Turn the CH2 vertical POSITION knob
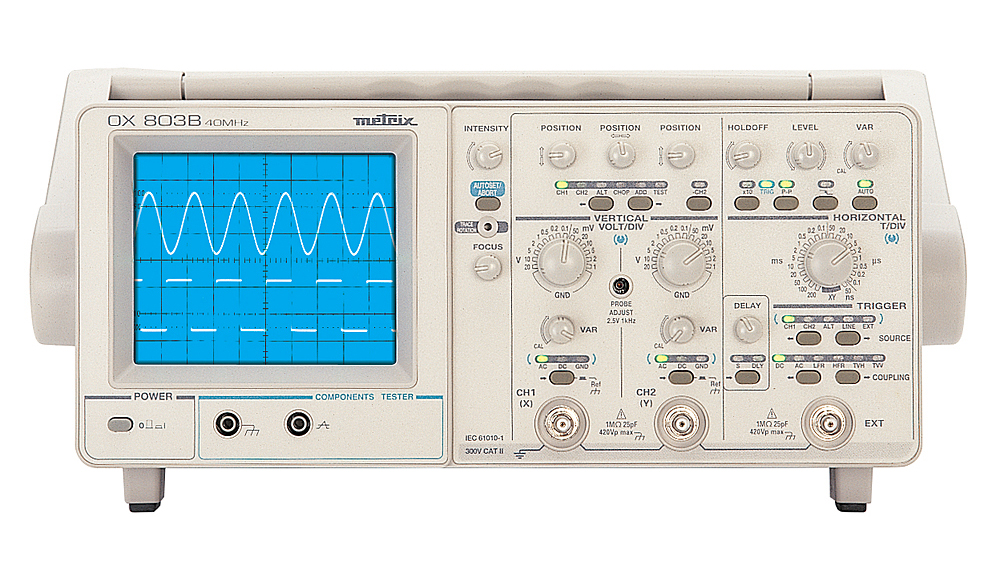 point(680,155)
